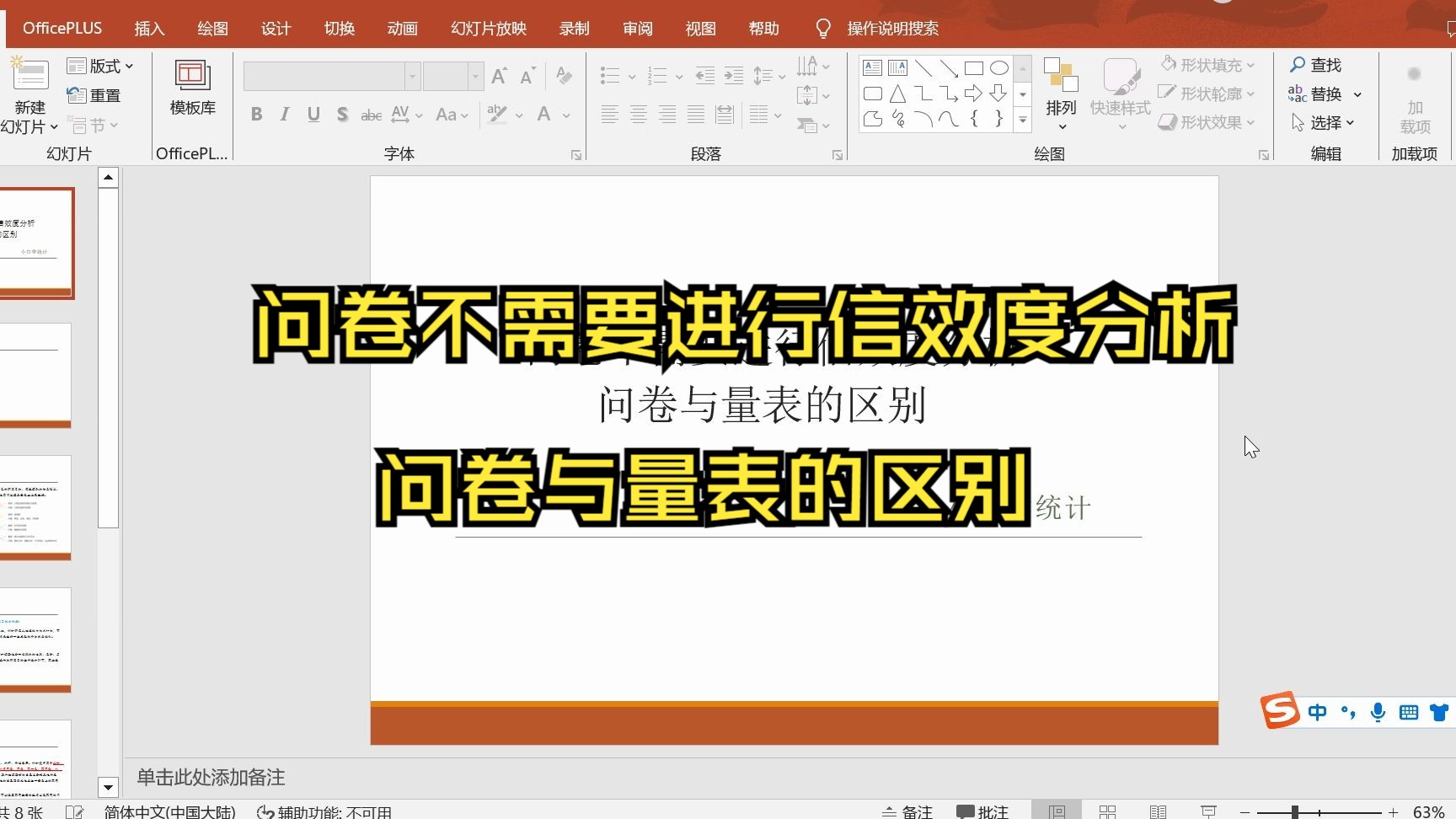
Task: Clear all formatting icon
Action: coord(565,77)
